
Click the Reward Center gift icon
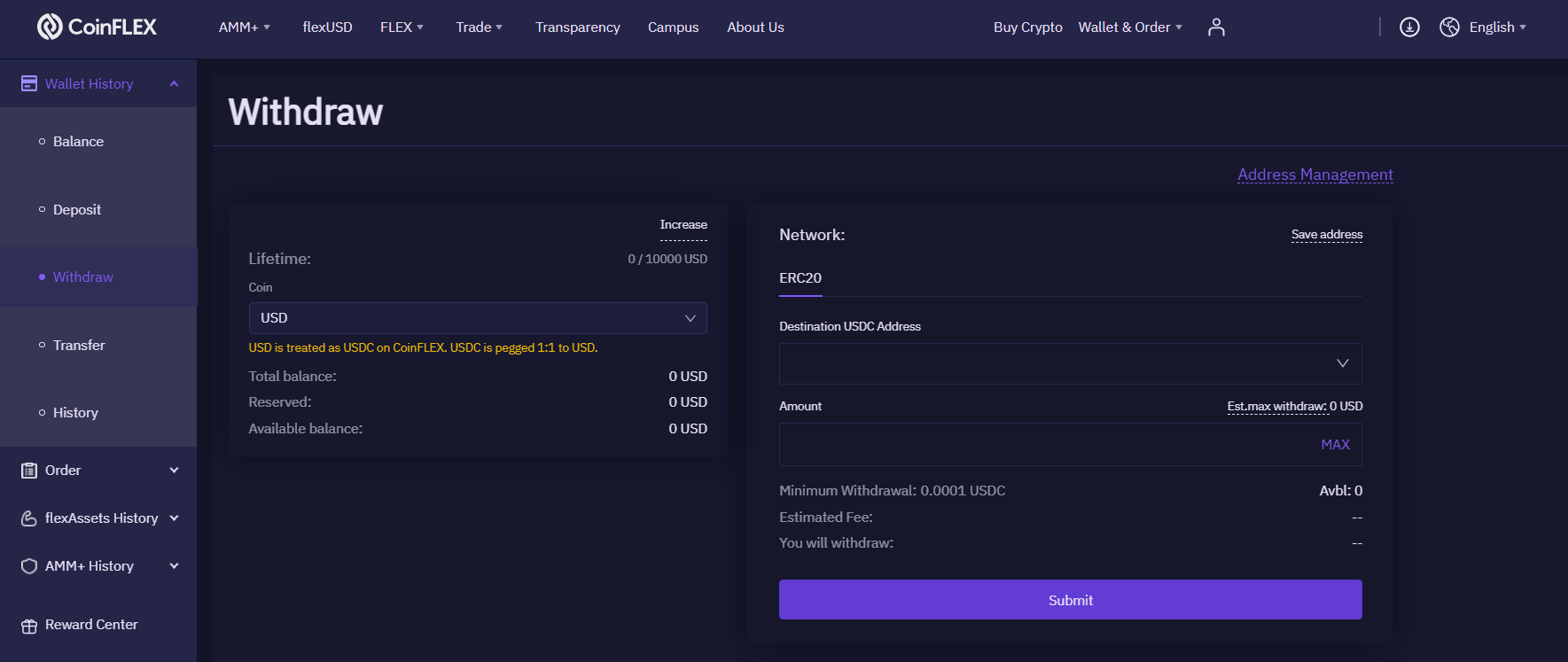tap(29, 626)
